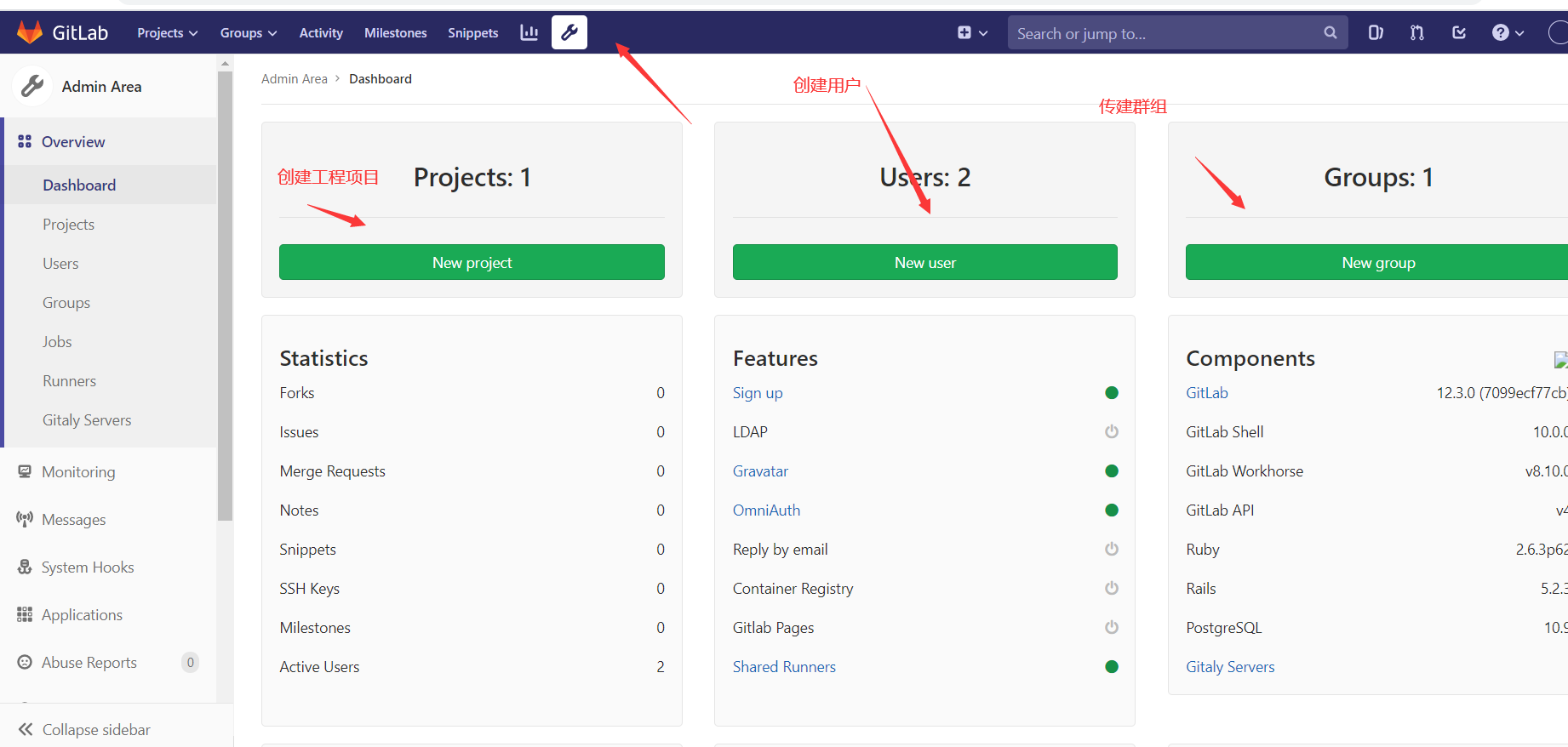
Task: Open the Merge requests icon in navbar
Action: tap(1416, 32)
